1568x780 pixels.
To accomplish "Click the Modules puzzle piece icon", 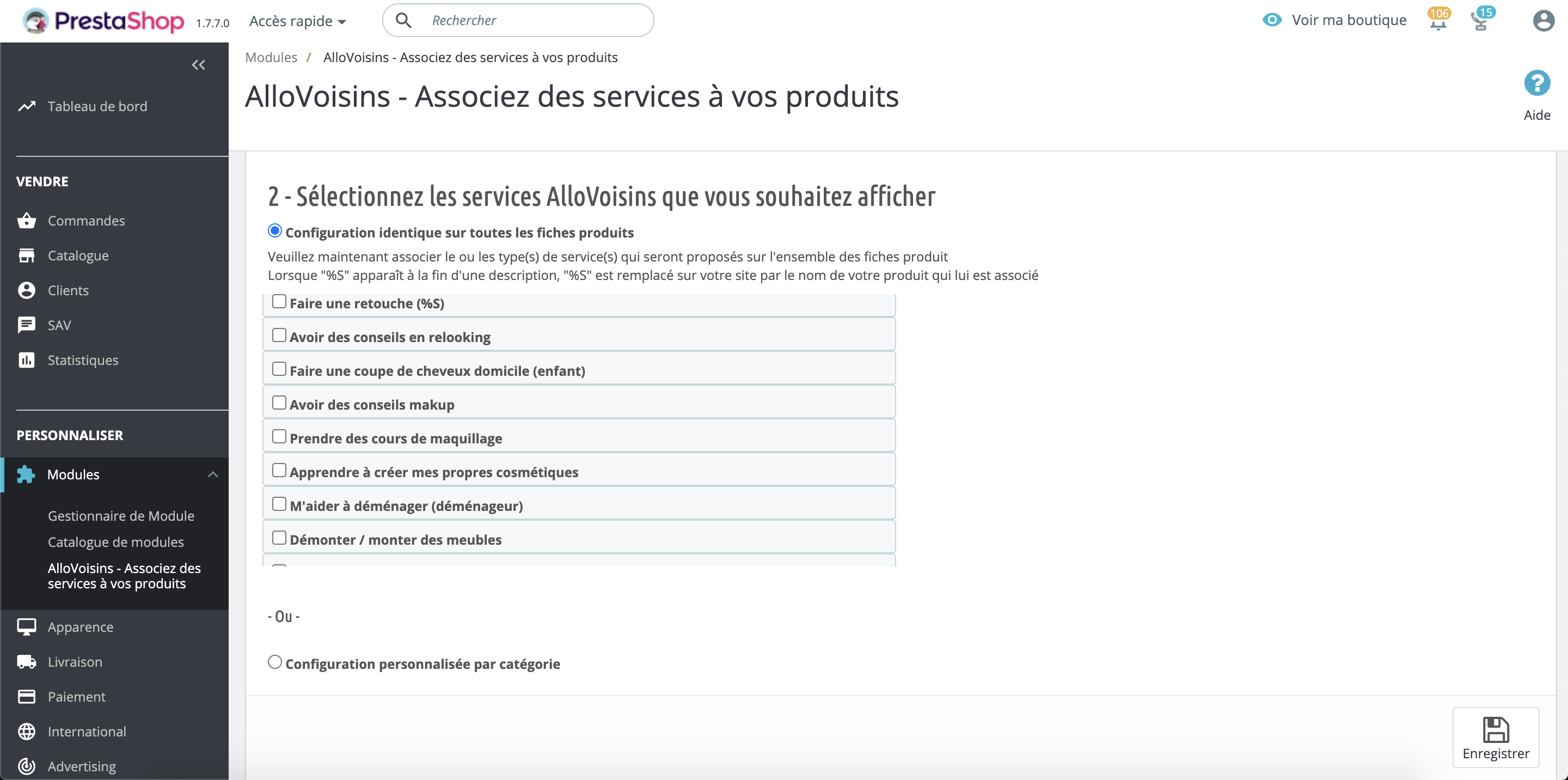I will click(26, 474).
